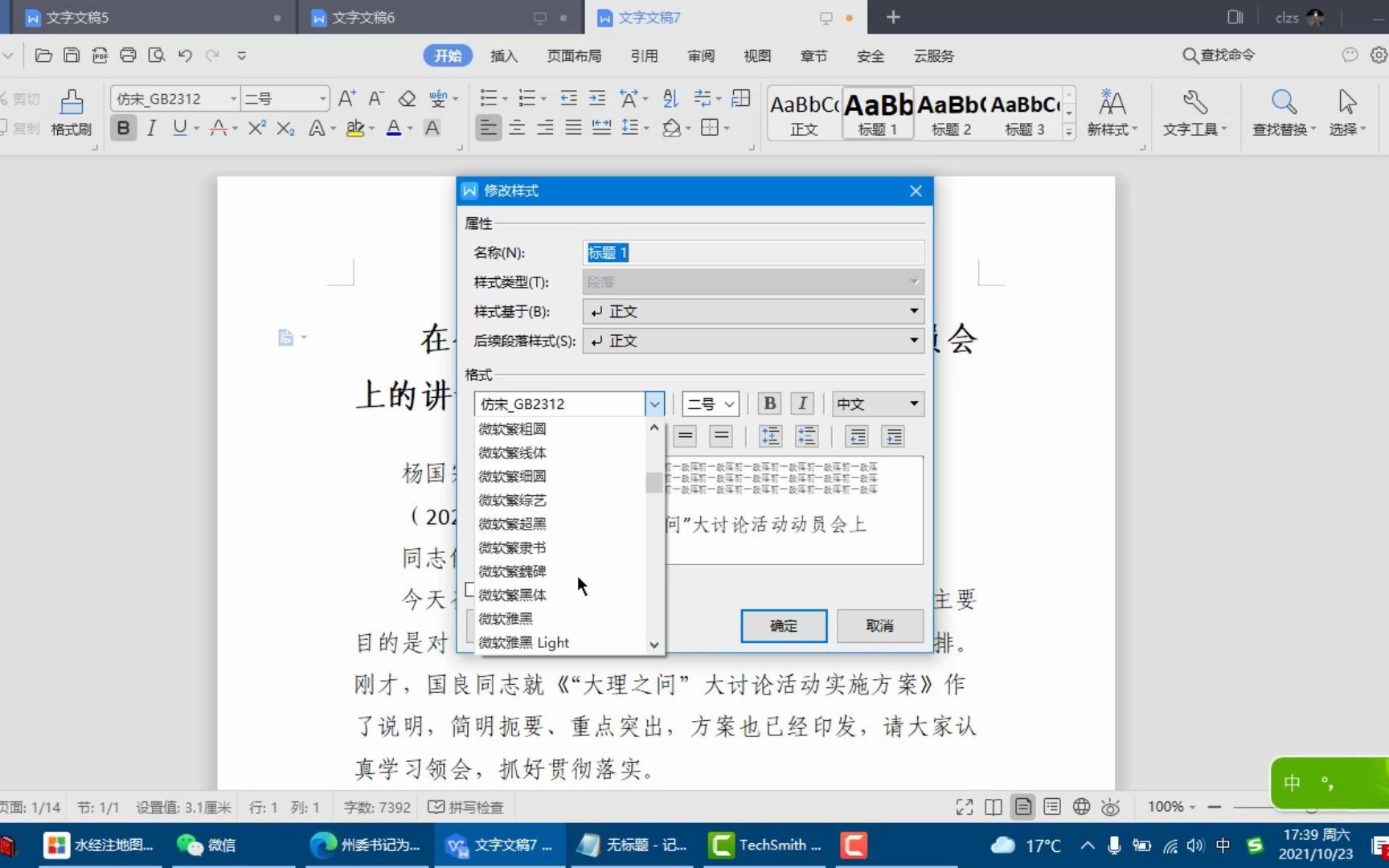Image resolution: width=1389 pixels, height=868 pixels.
Task: Click the bulleted list icon
Action: click(488, 99)
